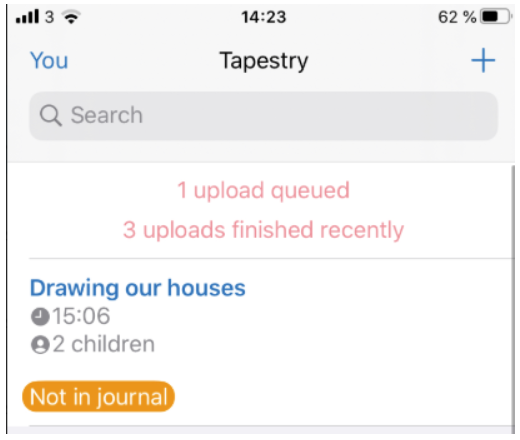Open 1 upload queued status
This screenshot has height=440, width=520.
[263, 190]
